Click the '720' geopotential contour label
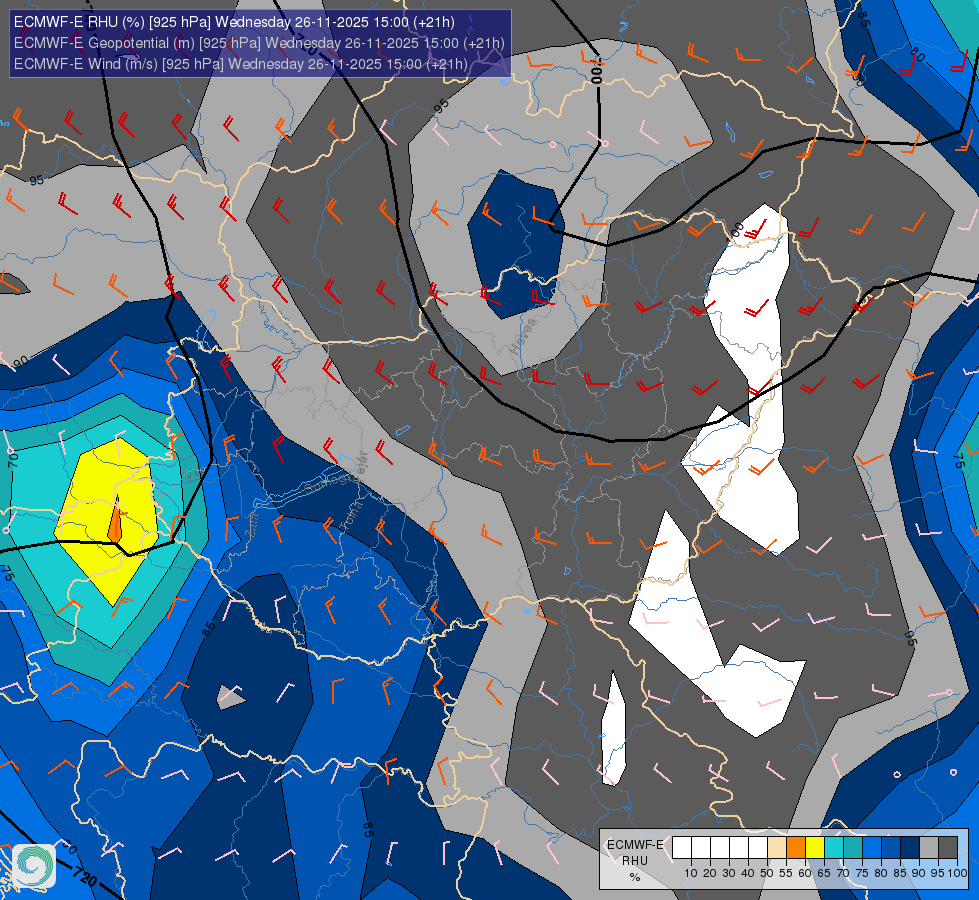Viewport: 979px width, 900px height. tap(84, 876)
